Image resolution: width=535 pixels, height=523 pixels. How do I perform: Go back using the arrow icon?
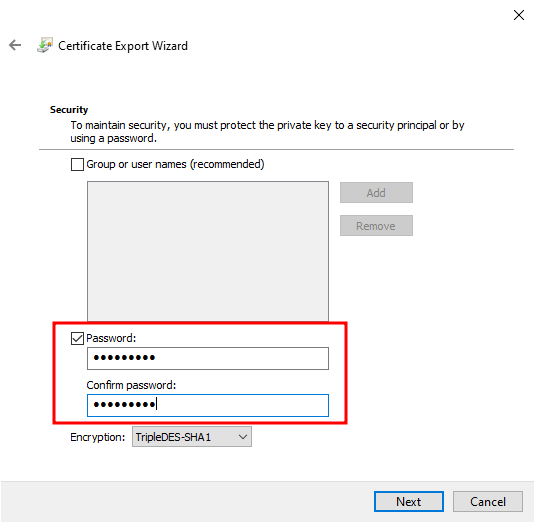click(x=15, y=45)
